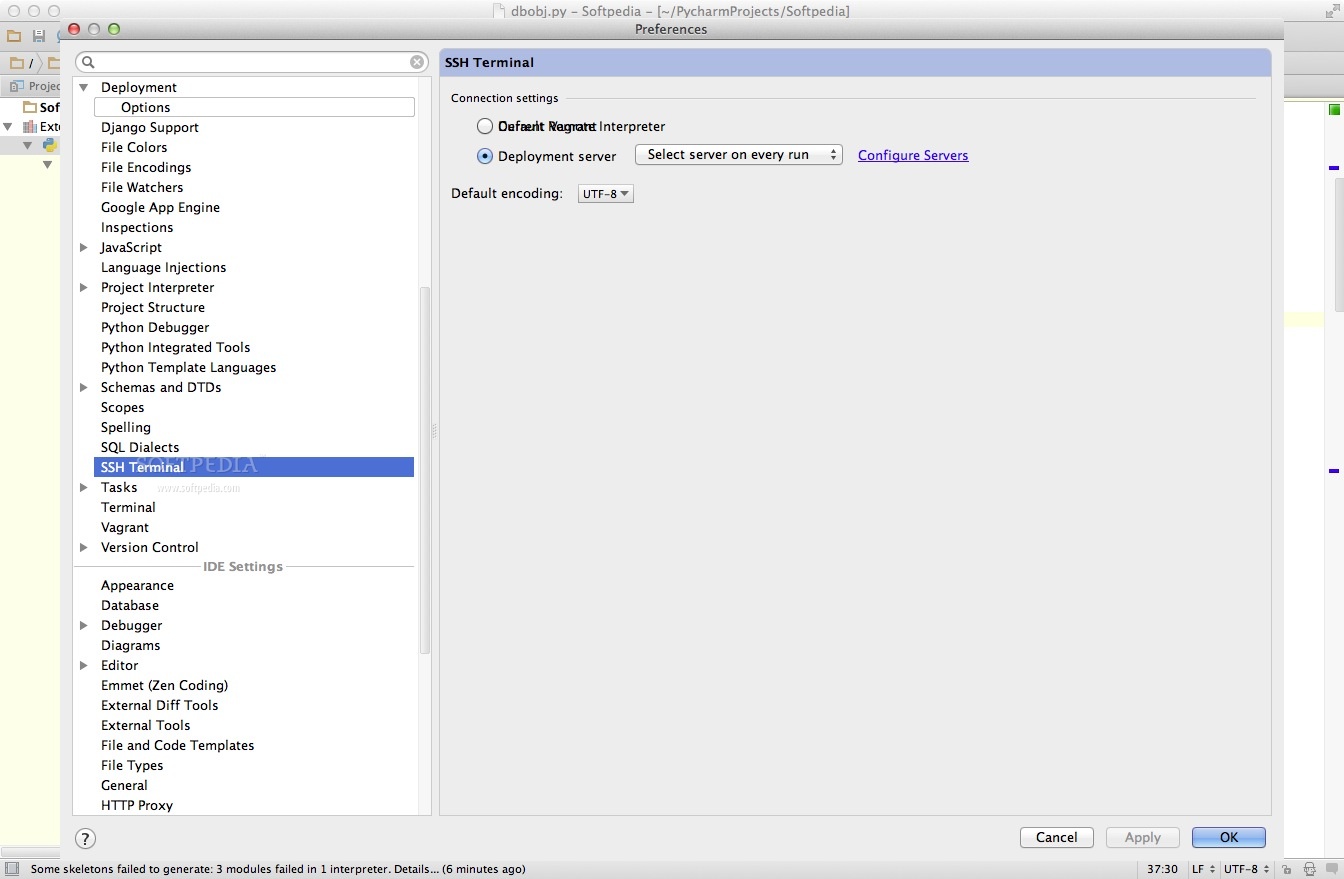This screenshot has height=879, width=1344.
Task: Click the magnifier icon in the search field
Action: tap(89, 61)
